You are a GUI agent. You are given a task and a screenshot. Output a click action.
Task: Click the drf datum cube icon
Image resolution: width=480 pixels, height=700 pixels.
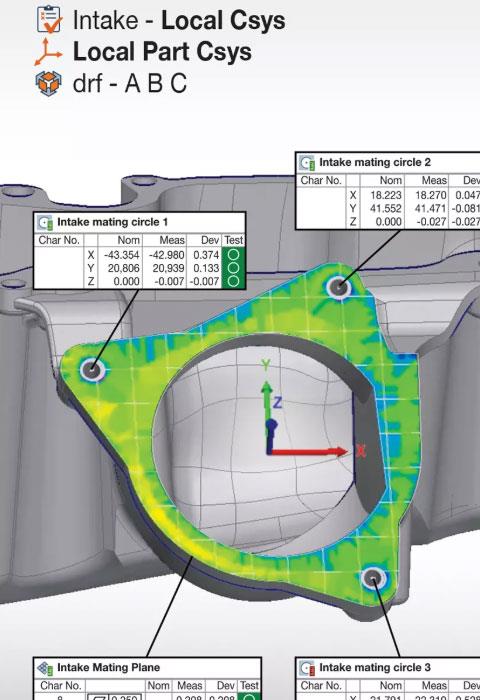(x=48, y=83)
